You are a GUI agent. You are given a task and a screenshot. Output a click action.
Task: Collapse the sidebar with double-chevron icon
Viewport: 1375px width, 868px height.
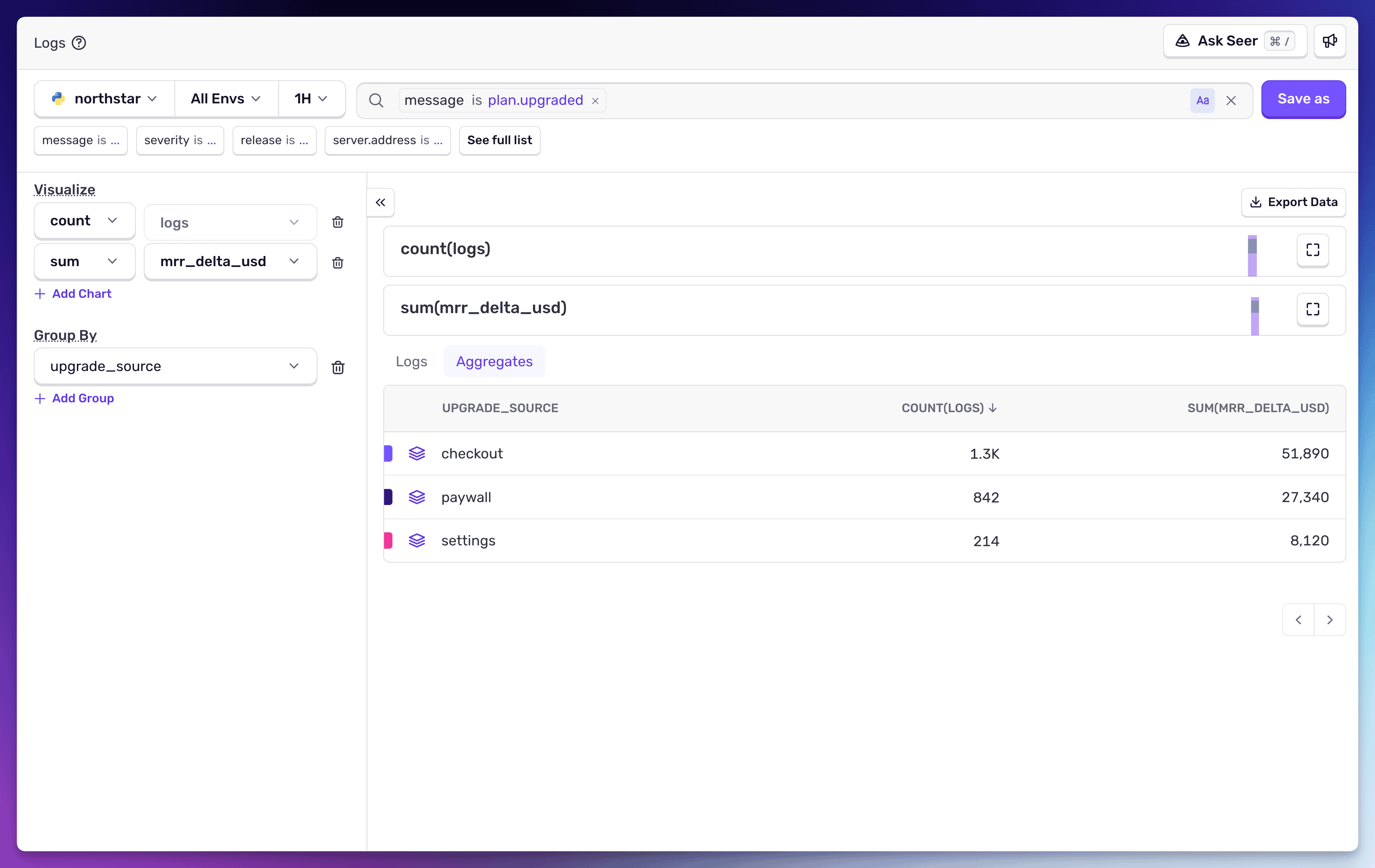380,202
